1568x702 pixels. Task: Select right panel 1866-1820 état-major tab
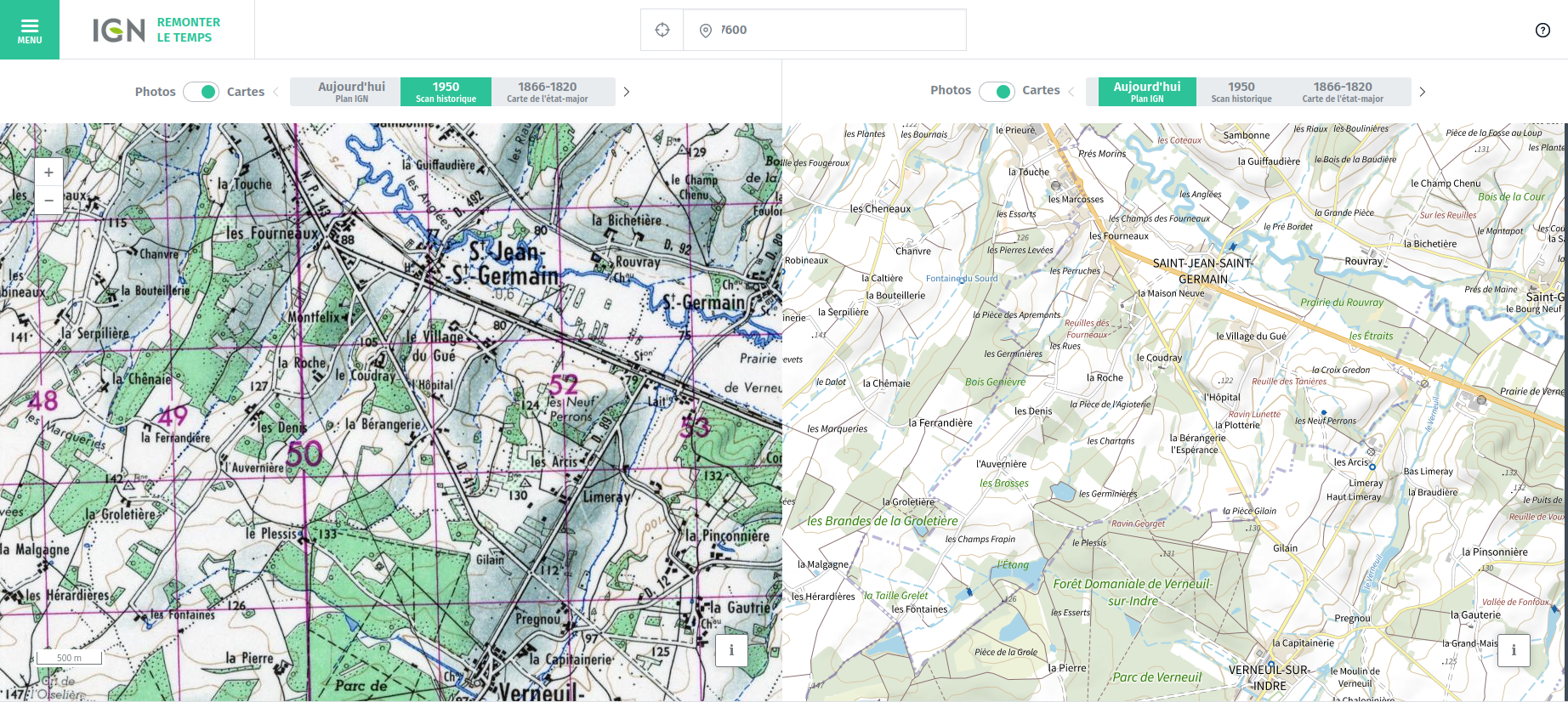click(x=1342, y=92)
